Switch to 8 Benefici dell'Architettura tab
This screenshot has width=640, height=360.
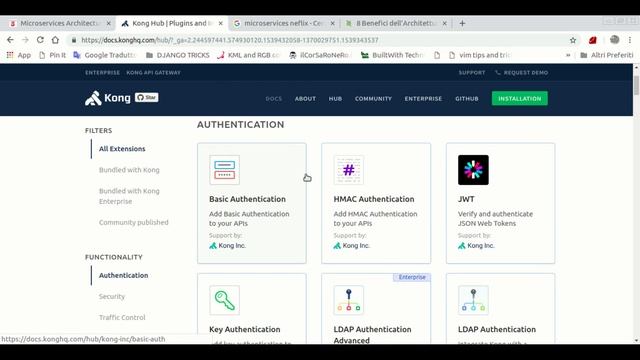396,24
